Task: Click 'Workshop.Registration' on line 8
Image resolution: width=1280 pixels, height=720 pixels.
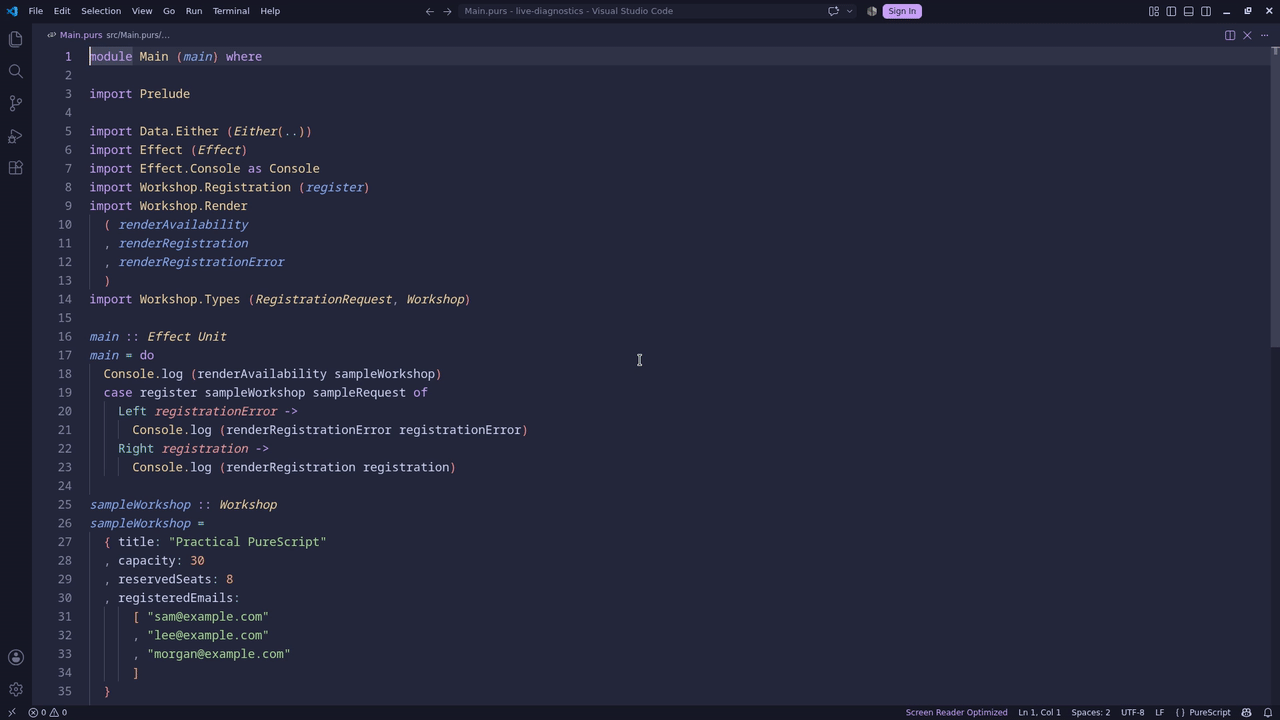Action: (x=215, y=187)
